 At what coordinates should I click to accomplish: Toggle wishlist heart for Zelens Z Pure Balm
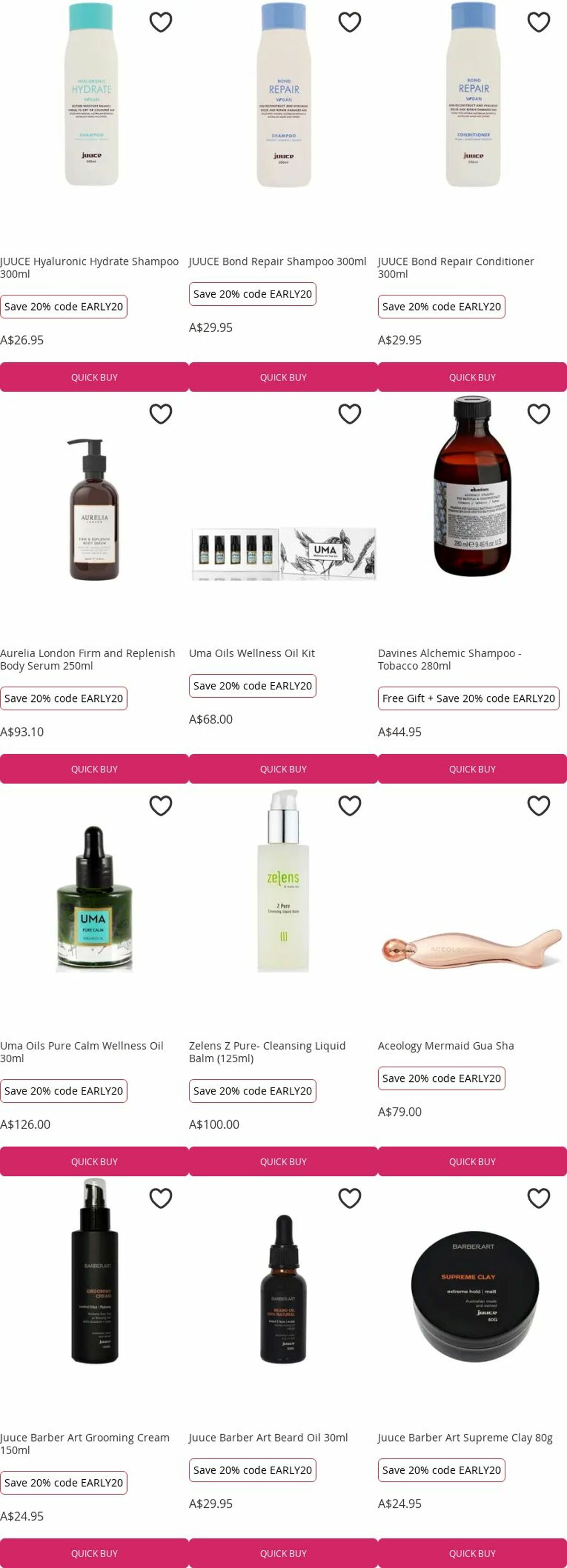349,806
